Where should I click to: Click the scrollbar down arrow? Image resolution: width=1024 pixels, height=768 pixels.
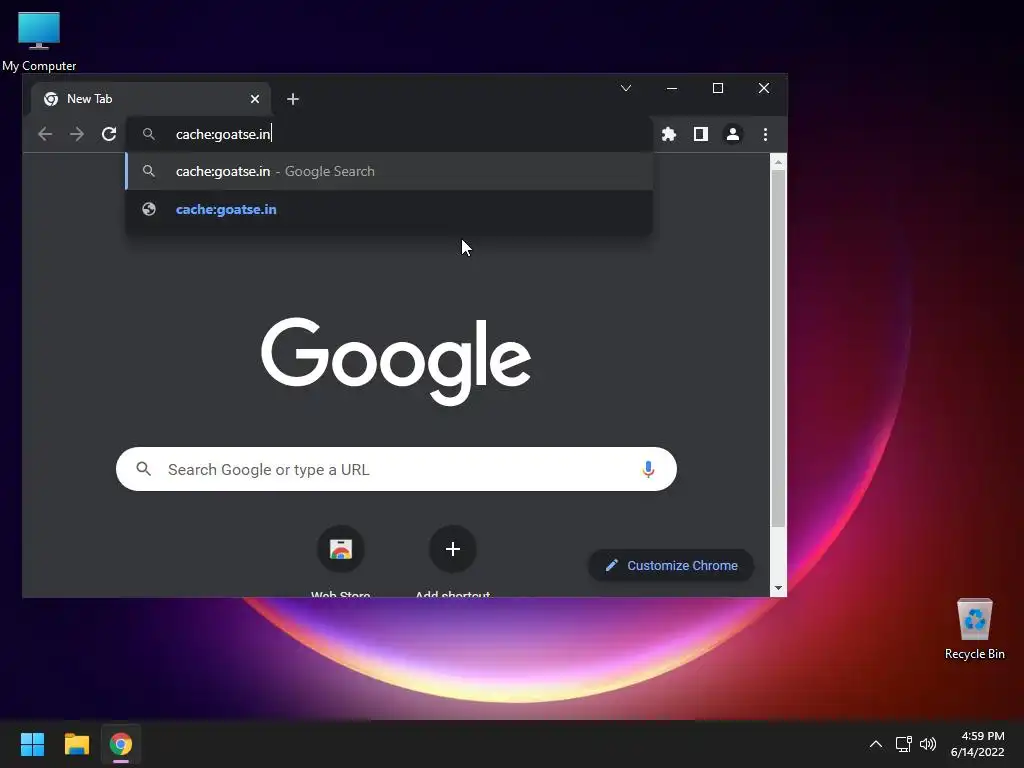pyautogui.click(x=778, y=588)
